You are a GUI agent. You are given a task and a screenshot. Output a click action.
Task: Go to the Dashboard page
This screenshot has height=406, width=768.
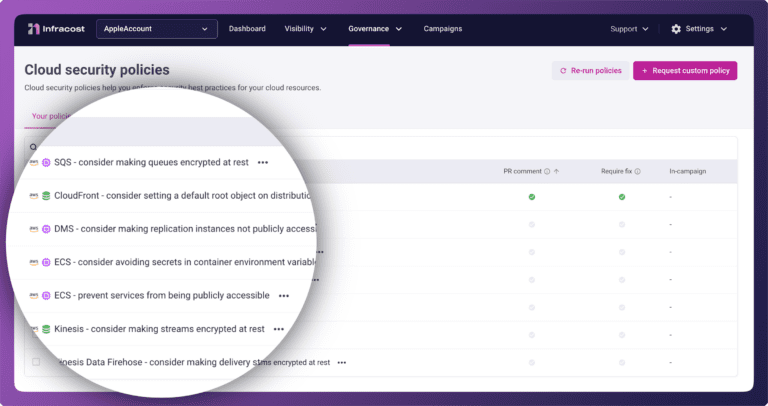click(247, 29)
